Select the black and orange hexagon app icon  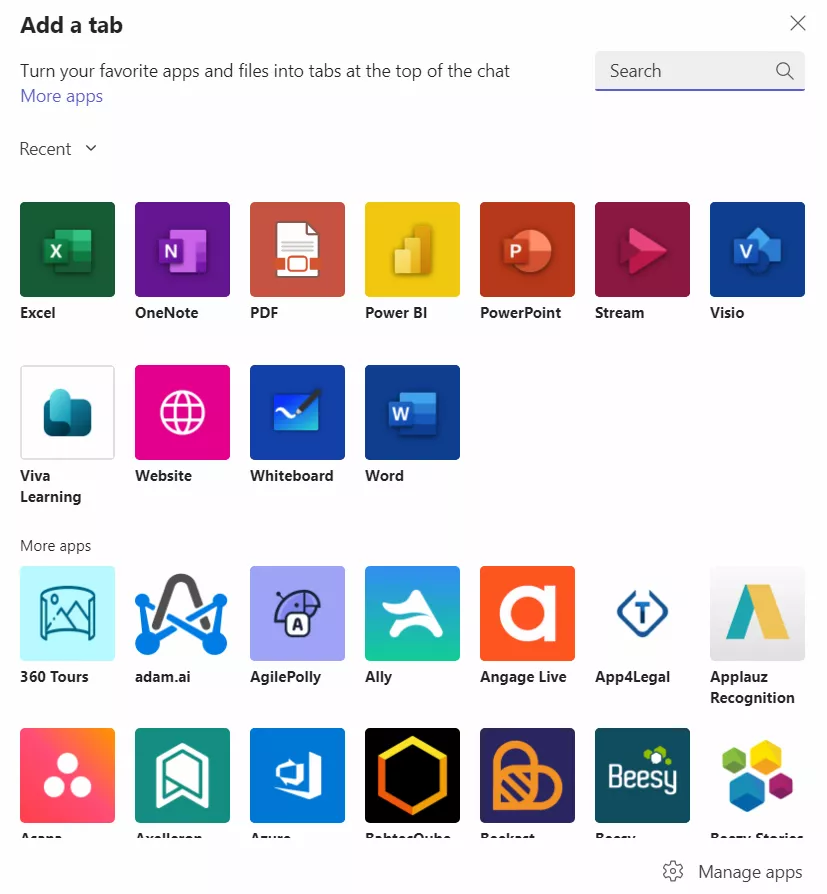(412, 775)
